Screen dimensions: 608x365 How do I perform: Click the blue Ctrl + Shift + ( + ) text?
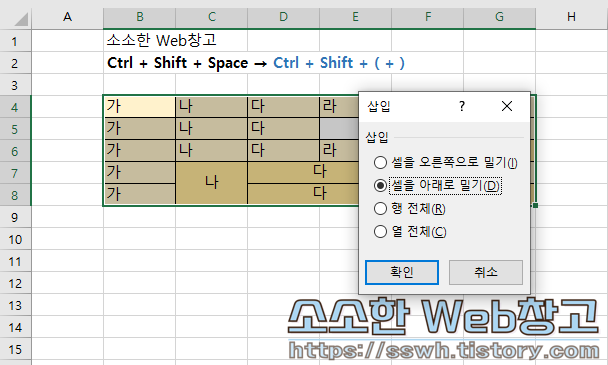(339, 63)
